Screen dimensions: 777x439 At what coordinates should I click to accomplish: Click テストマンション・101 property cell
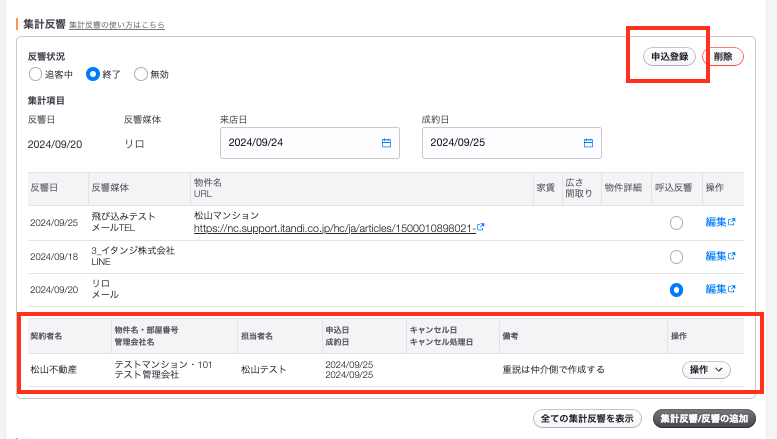[x=164, y=365]
